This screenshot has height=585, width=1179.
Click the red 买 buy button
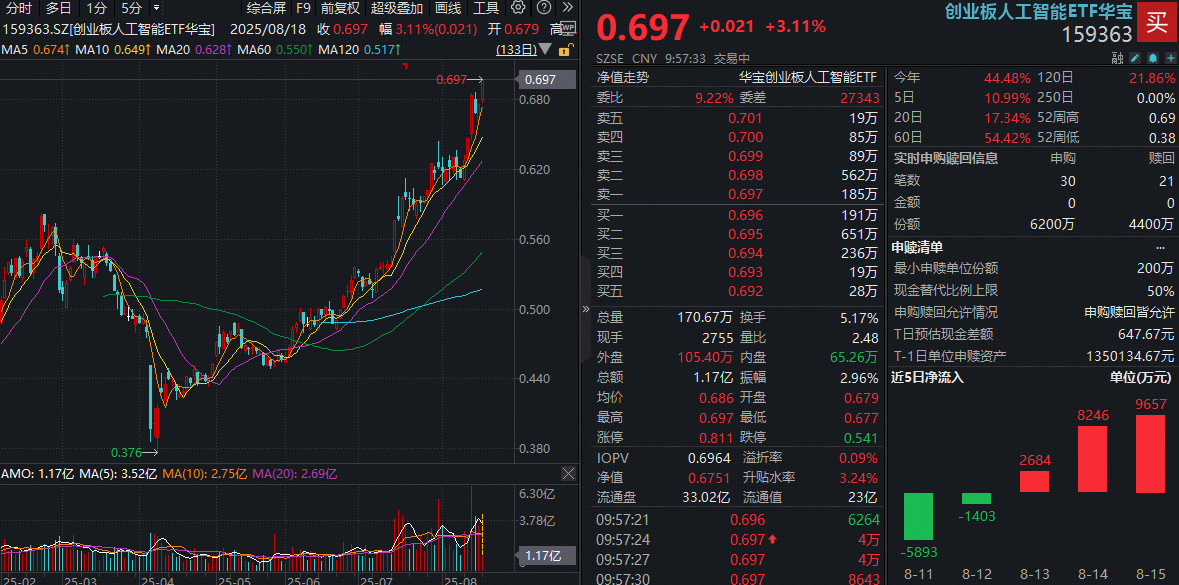1156,22
